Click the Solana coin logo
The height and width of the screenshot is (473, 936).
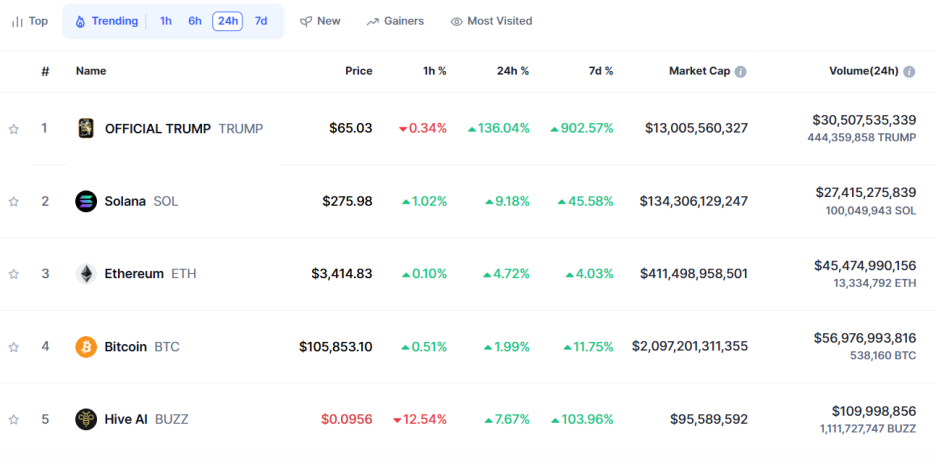(x=86, y=201)
